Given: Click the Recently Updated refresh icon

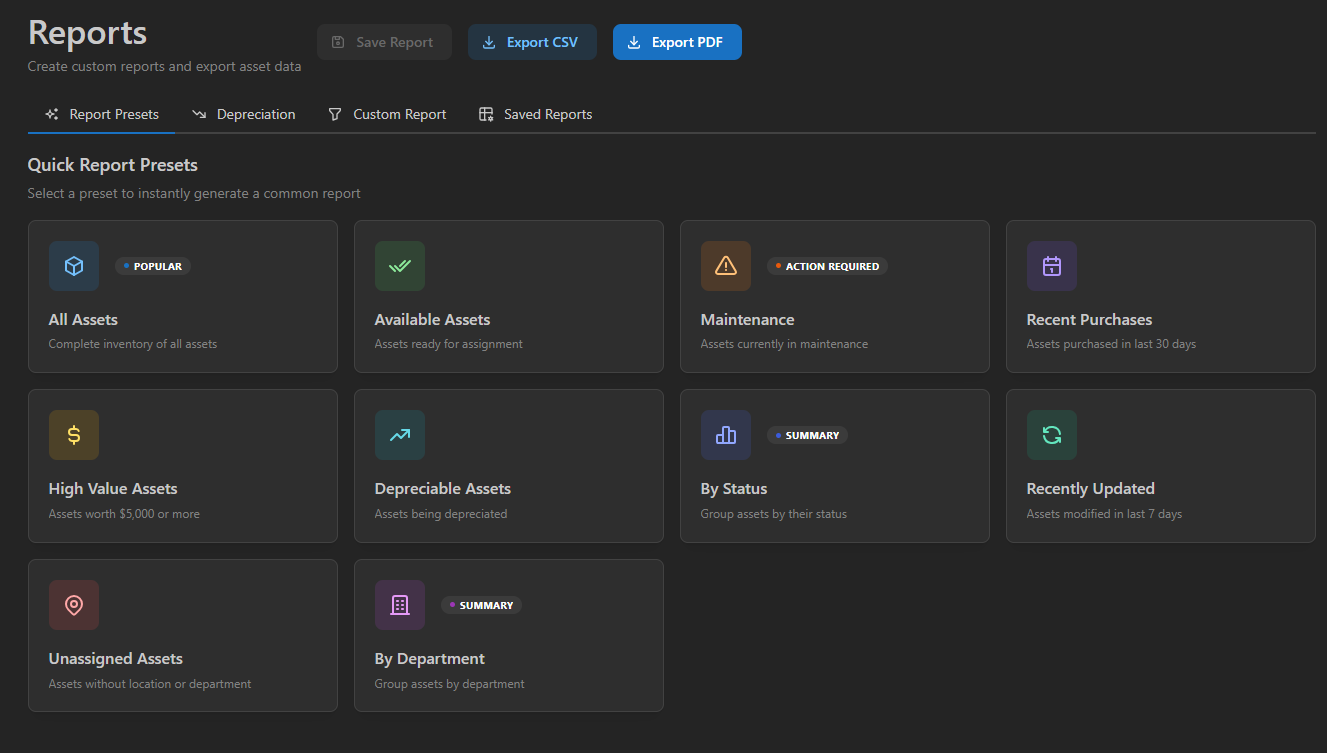Looking at the screenshot, I should pos(1051,435).
